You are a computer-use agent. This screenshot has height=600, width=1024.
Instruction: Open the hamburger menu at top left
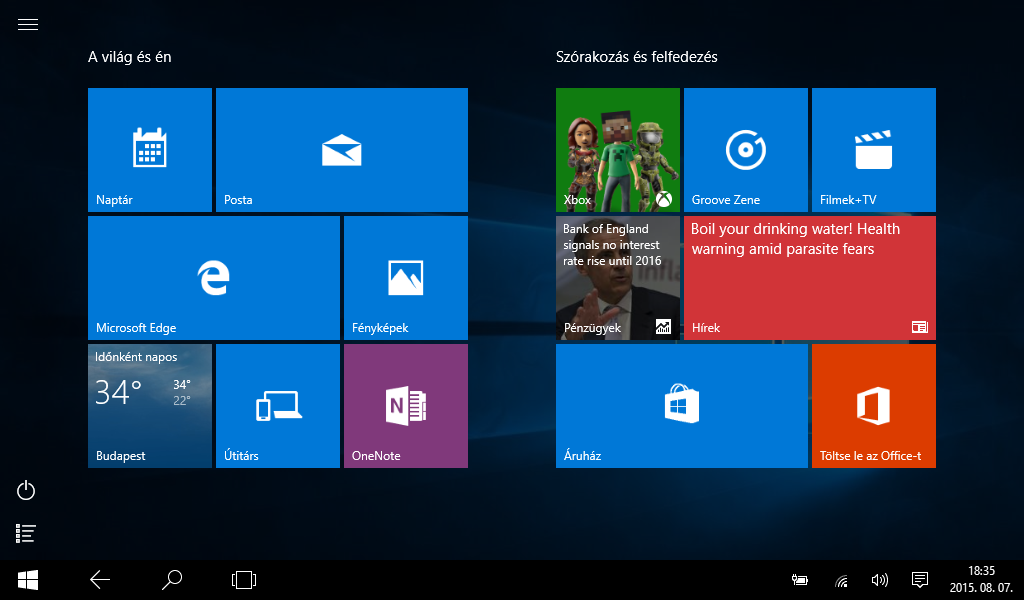pos(28,25)
